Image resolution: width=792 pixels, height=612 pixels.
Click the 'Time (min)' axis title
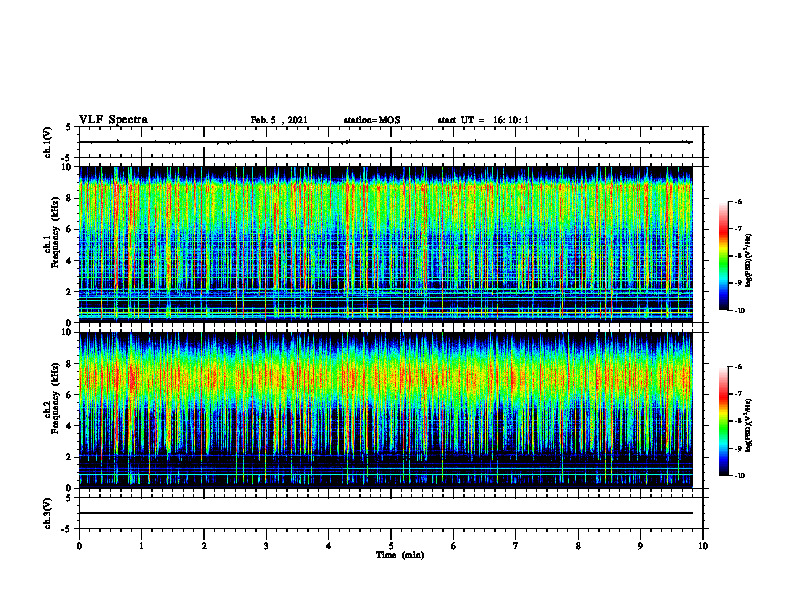(400, 555)
